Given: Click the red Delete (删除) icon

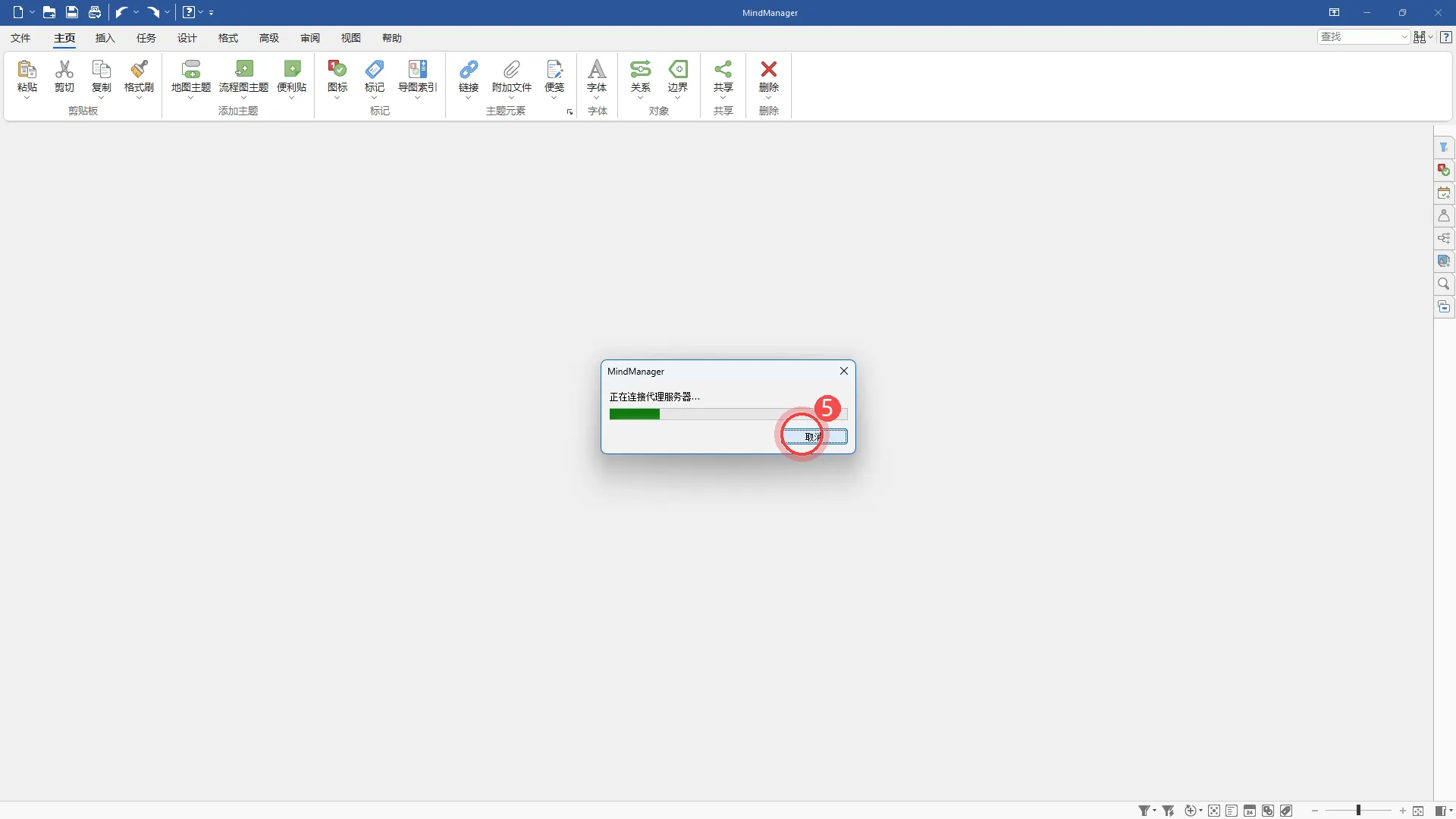Looking at the screenshot, I should 769,70.
